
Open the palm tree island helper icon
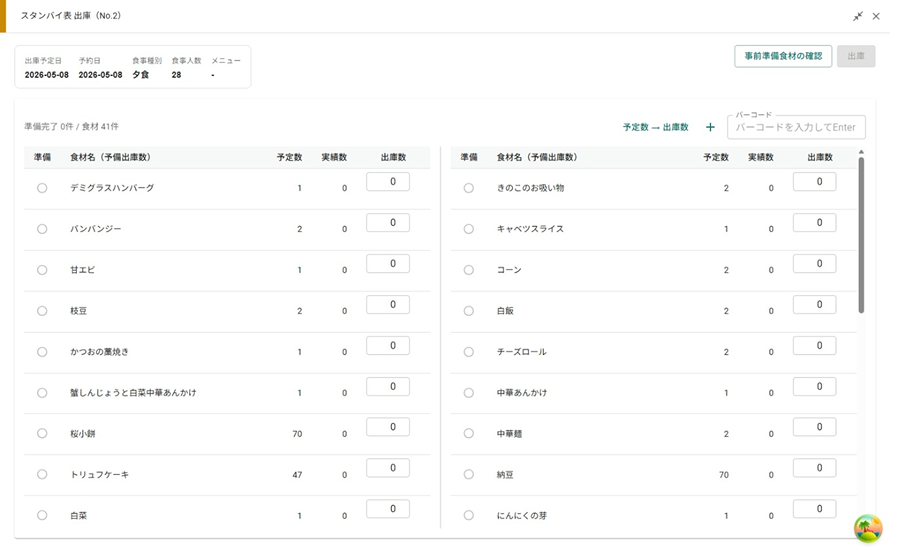(868, 528)
